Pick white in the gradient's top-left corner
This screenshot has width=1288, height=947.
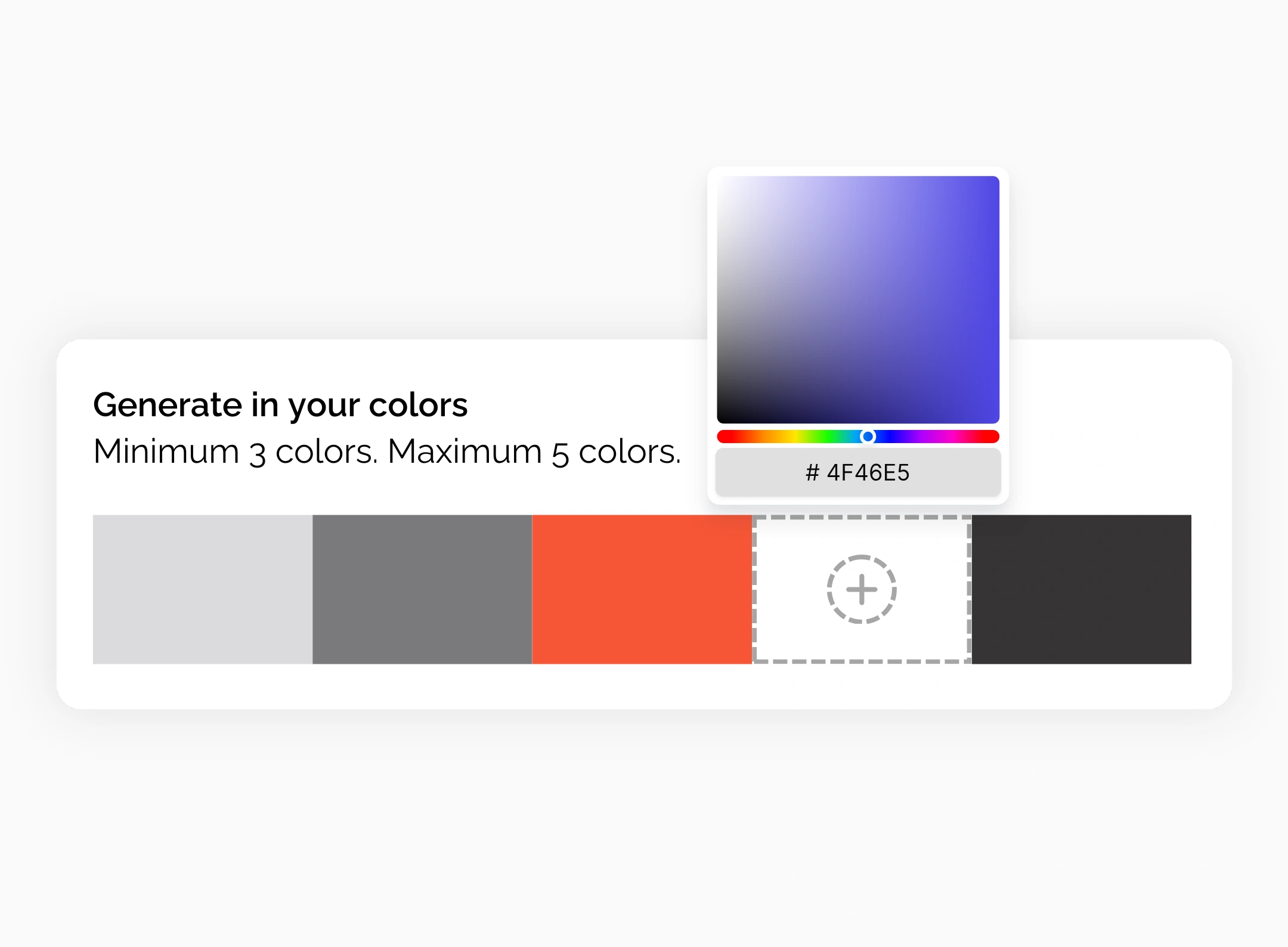(x=722, y=180)
